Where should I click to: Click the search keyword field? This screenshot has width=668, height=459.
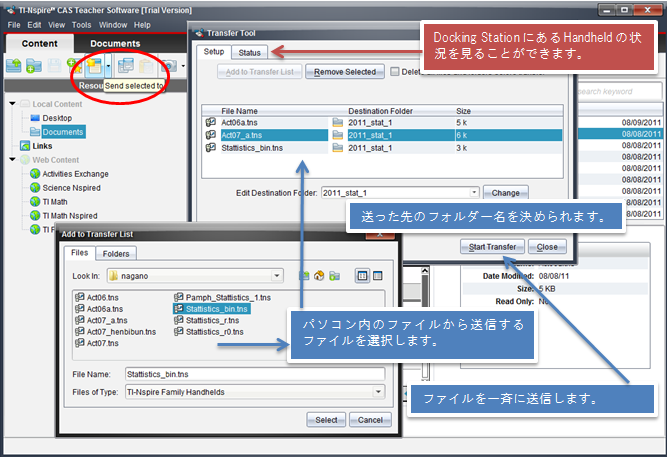(x=618, y=91)
